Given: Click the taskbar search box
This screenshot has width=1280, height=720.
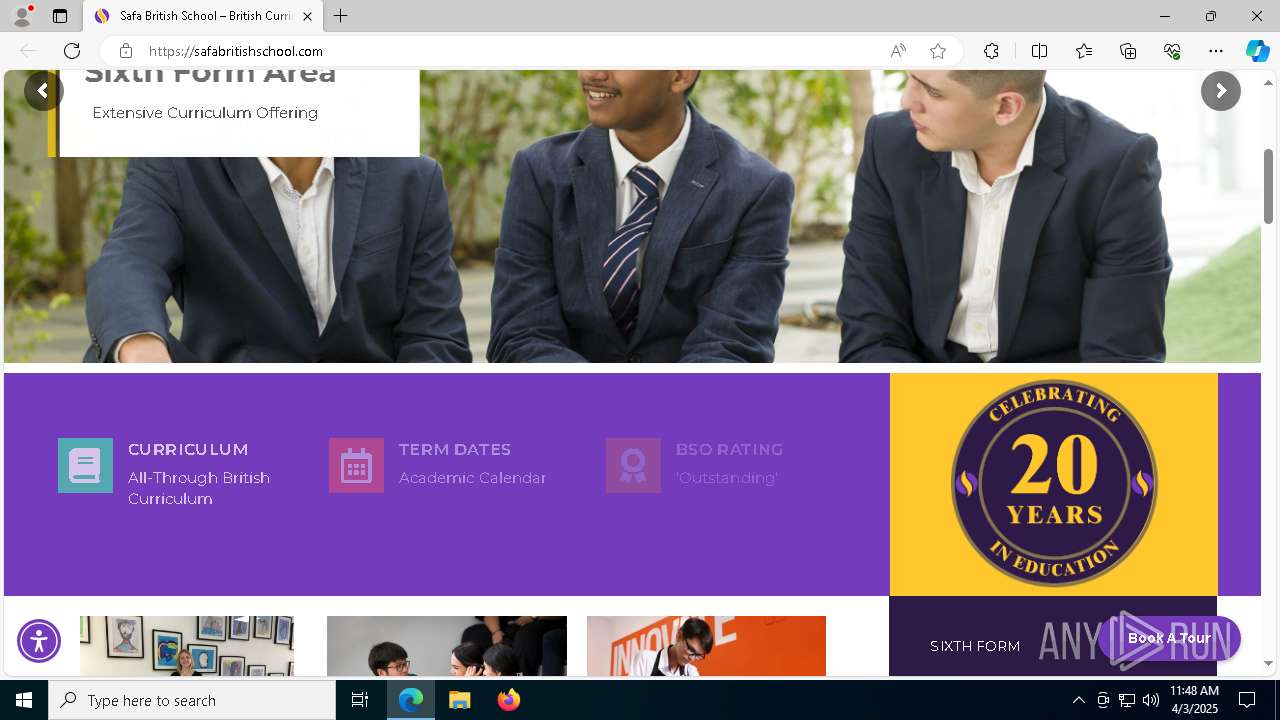Looking at the screenshot, I should pos(192,700).
